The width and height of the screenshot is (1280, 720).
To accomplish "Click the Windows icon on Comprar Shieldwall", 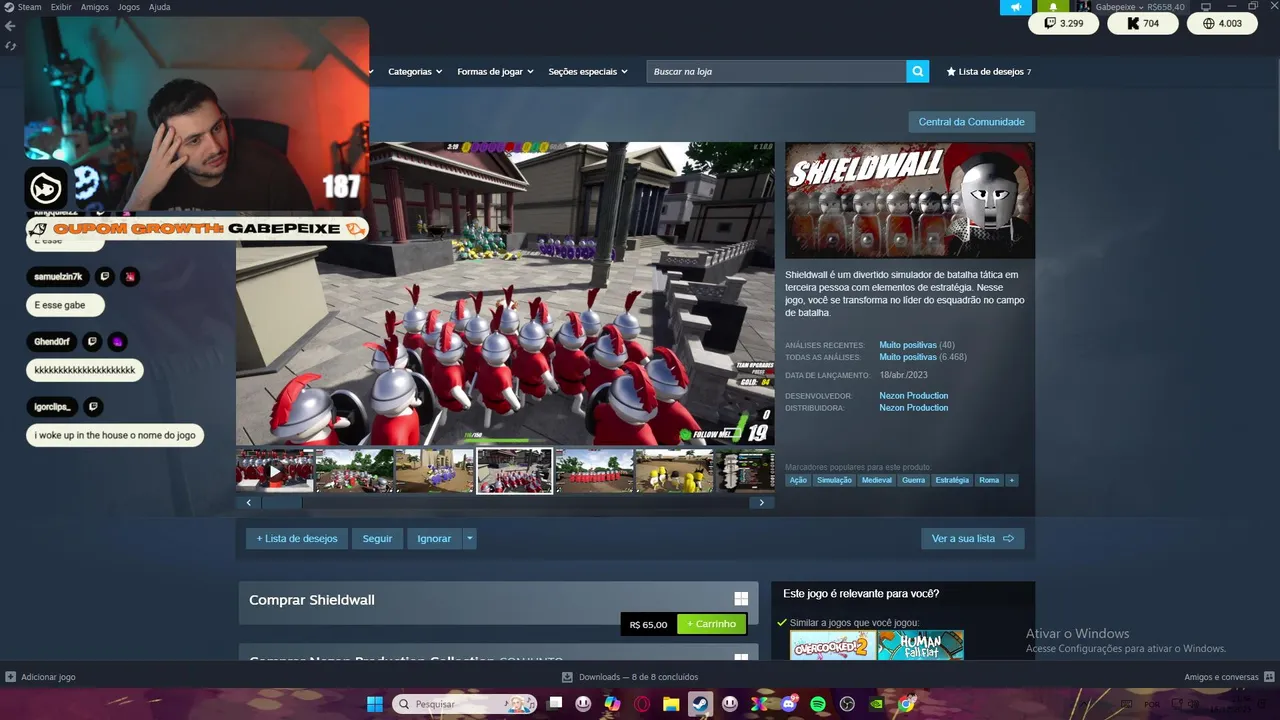I will coord(741,599).
